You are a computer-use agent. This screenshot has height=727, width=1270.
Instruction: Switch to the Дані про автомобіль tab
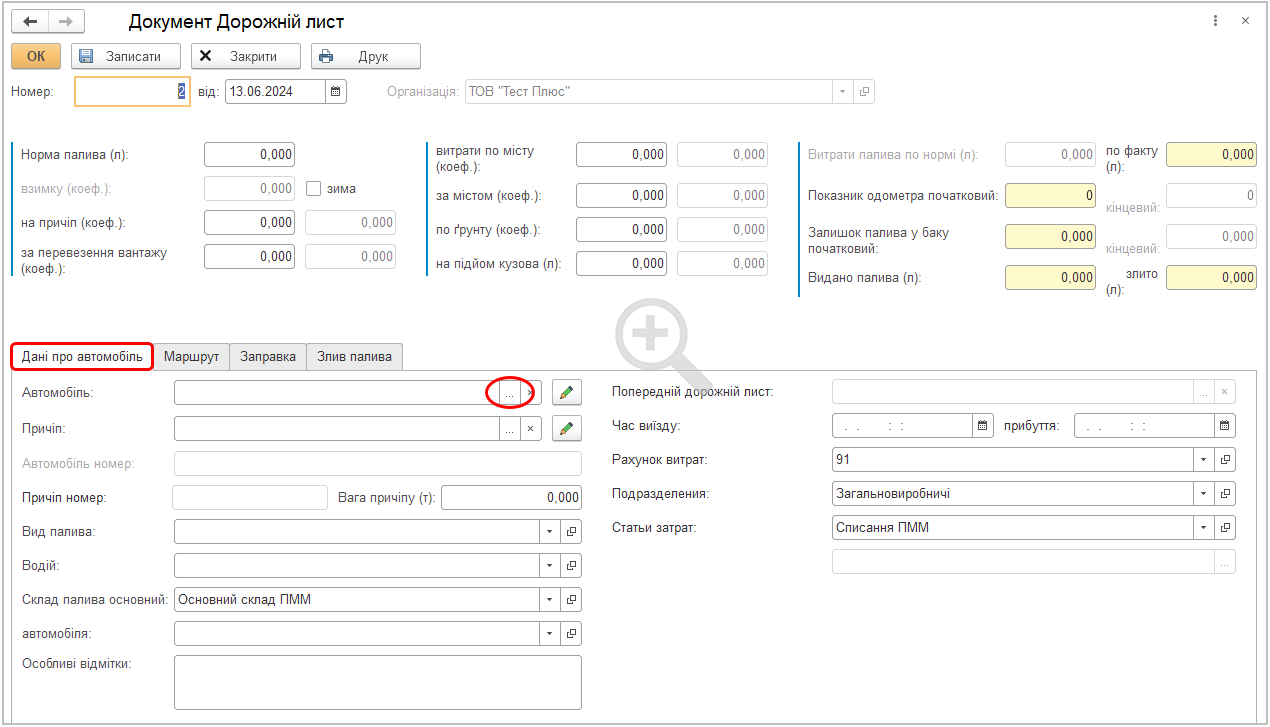pos(82,356)
